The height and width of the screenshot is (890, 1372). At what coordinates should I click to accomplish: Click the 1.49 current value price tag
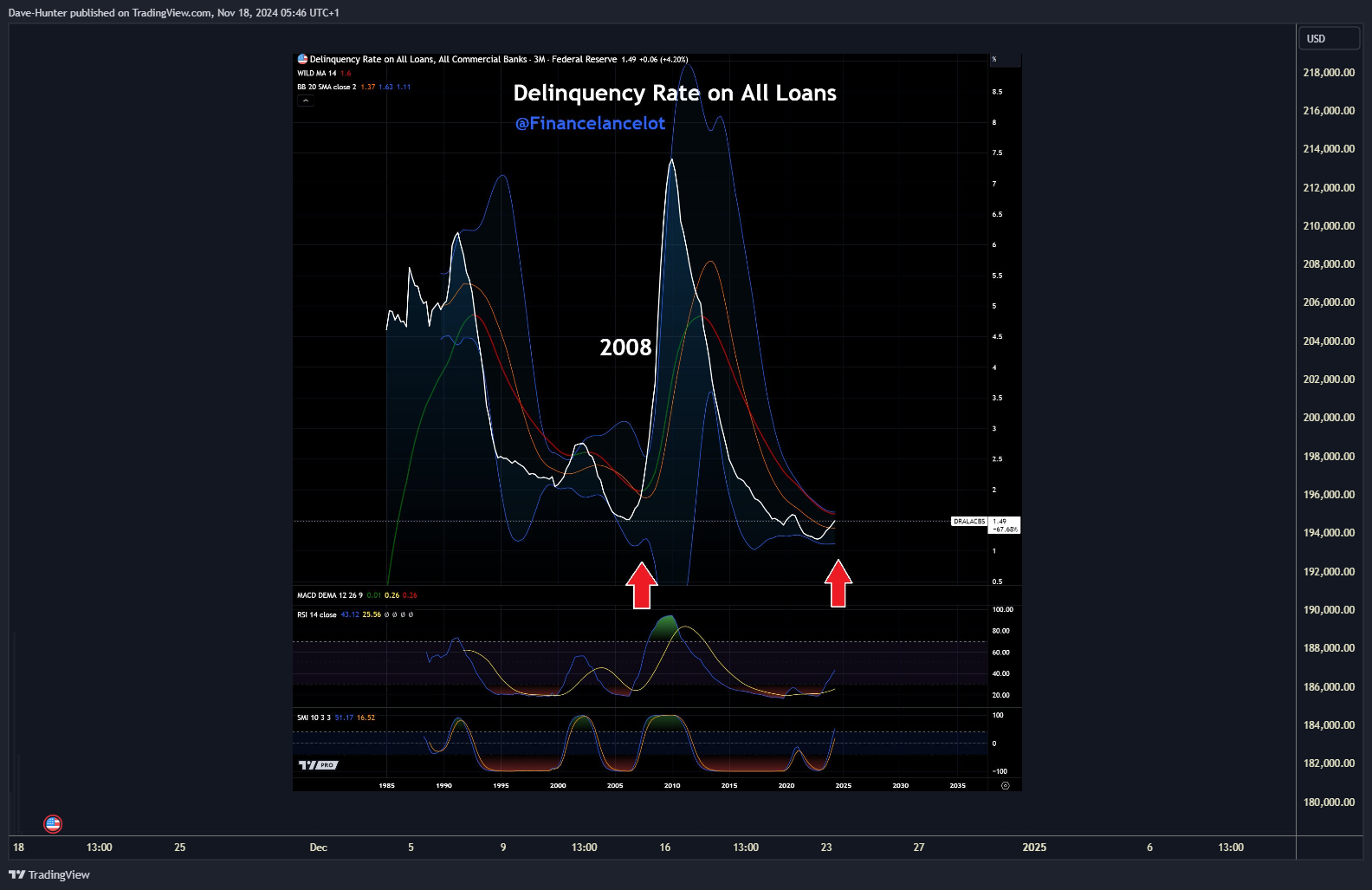coord(1005,525)
